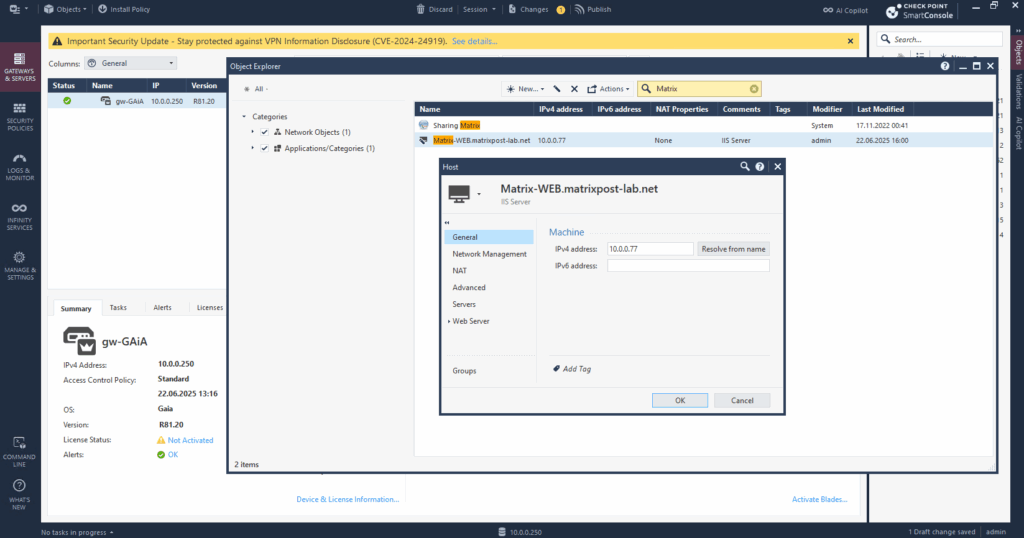The width and height of the screenshot is (1024, 538).
Task: Click delete X in Object Explorer toolbar
Action: (575, 89)
